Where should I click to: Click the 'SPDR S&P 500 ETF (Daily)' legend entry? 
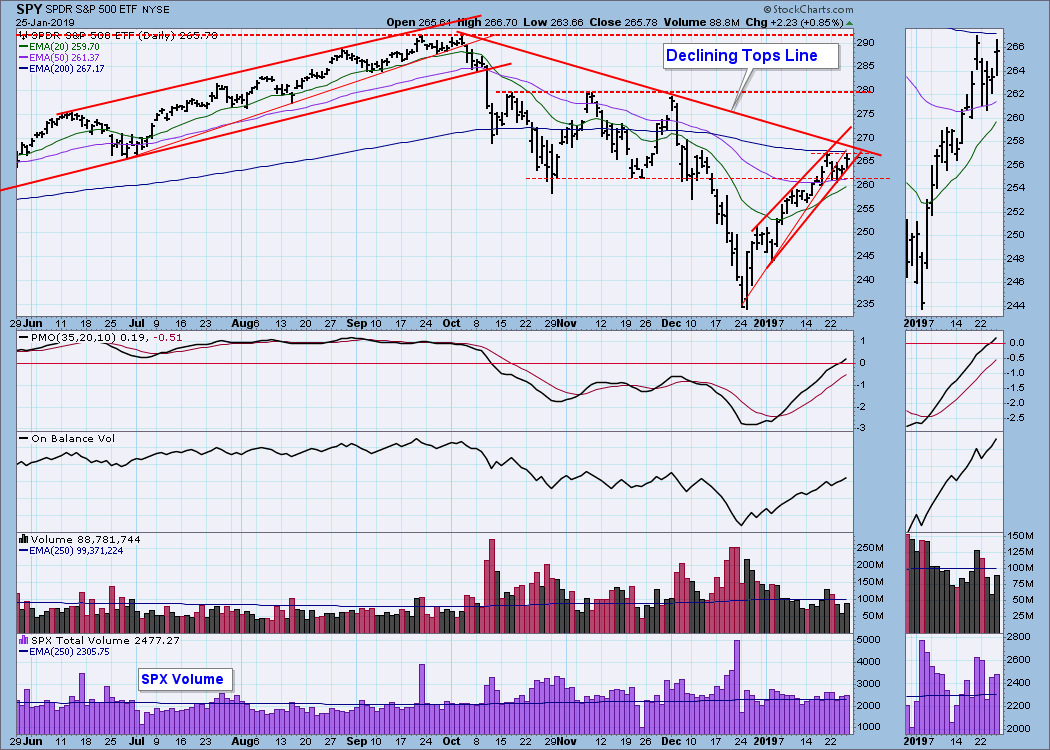tap(118, 35)
